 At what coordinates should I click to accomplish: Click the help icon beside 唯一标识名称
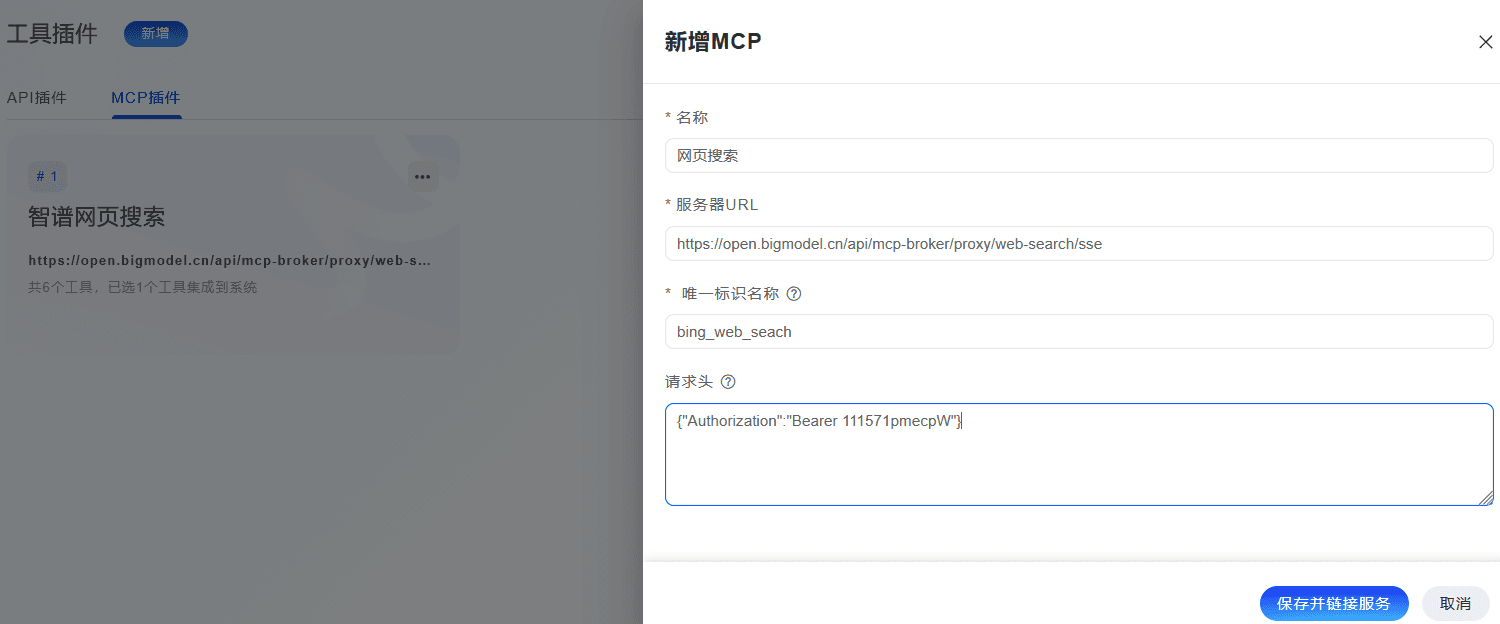coord(794,294)
